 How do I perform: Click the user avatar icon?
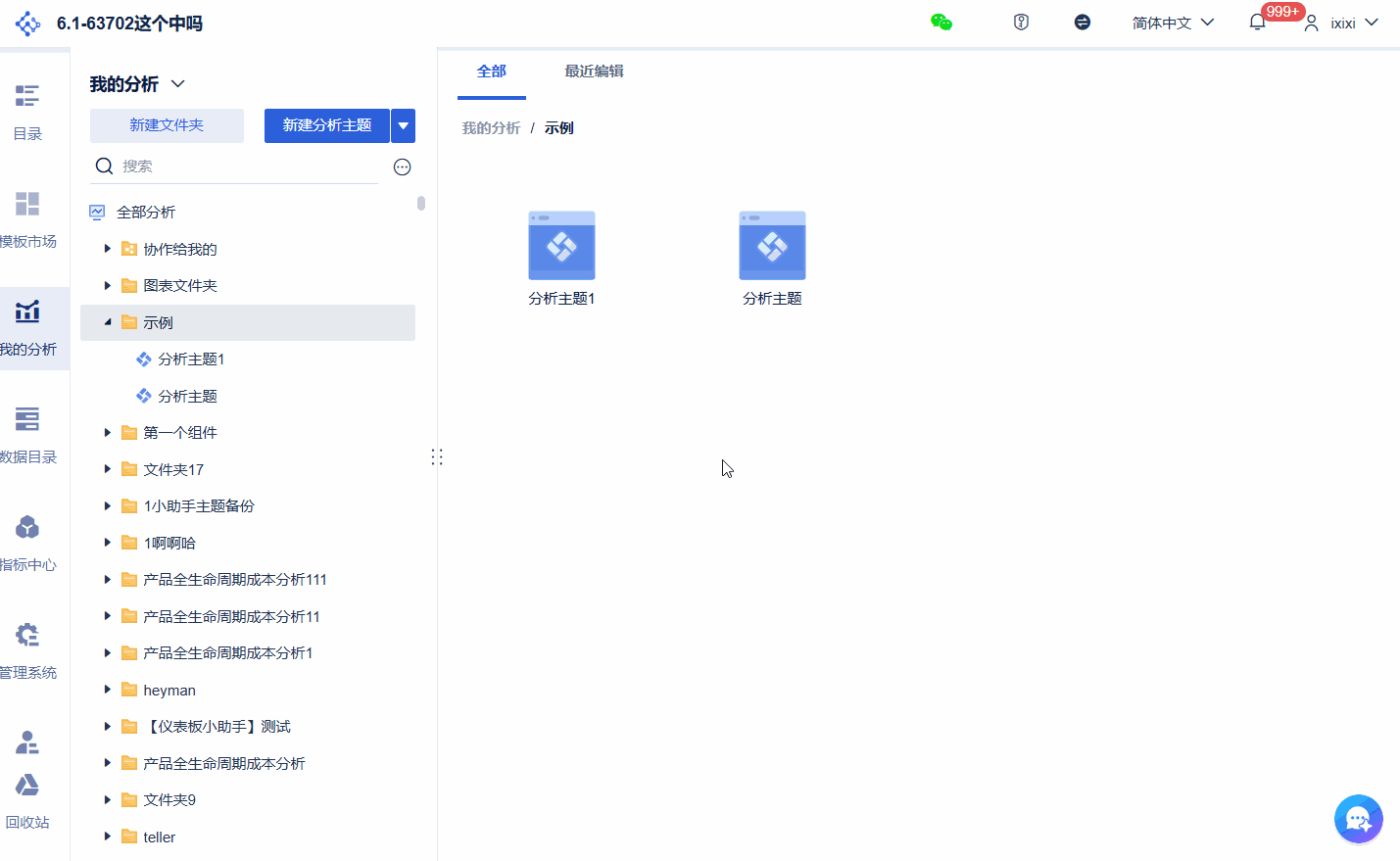click(x=1311, y=23)
